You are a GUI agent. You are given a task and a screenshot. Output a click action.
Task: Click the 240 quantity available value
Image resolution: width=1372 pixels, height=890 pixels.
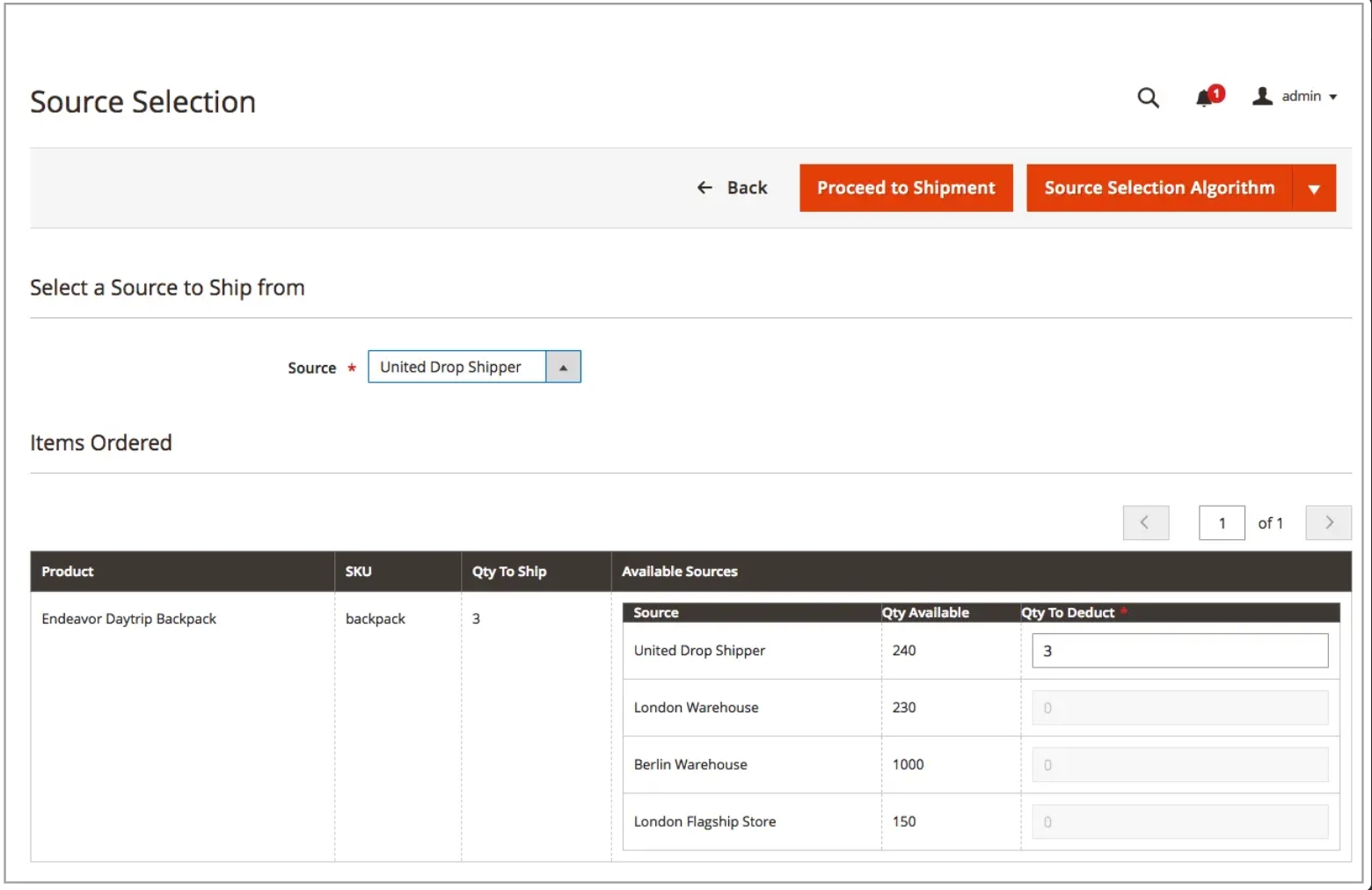click(904, 650)
